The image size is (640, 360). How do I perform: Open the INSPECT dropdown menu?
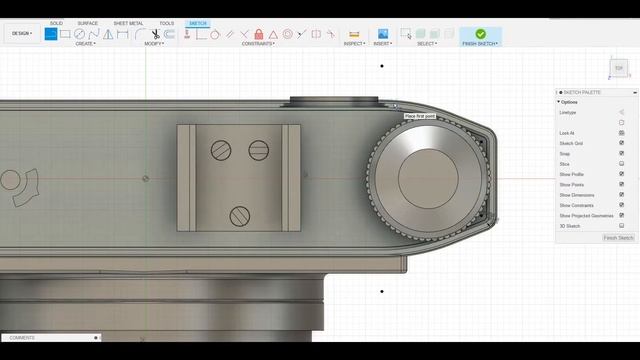pyautogui.click(x=354, y=44)
